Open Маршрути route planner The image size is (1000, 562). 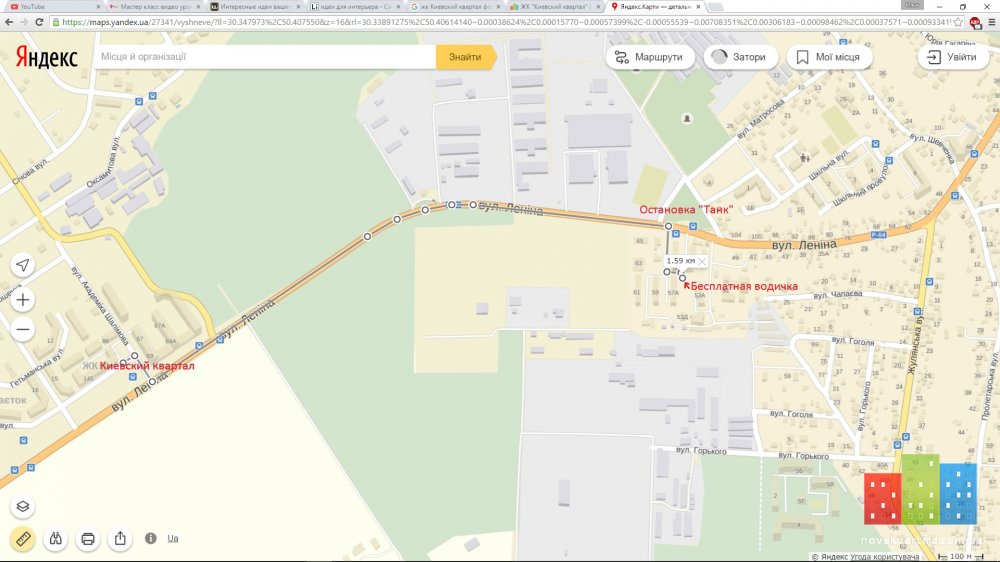649,57
